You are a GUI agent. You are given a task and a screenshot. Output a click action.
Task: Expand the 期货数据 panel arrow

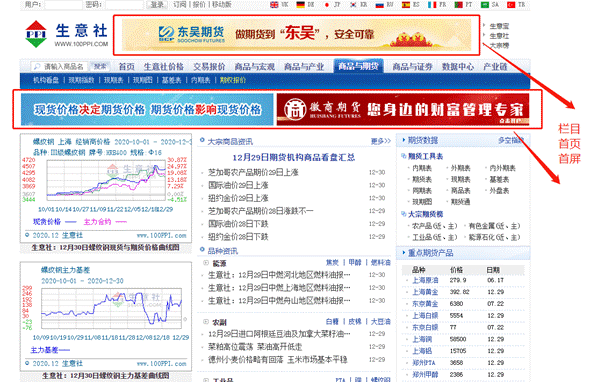point(404,140)
